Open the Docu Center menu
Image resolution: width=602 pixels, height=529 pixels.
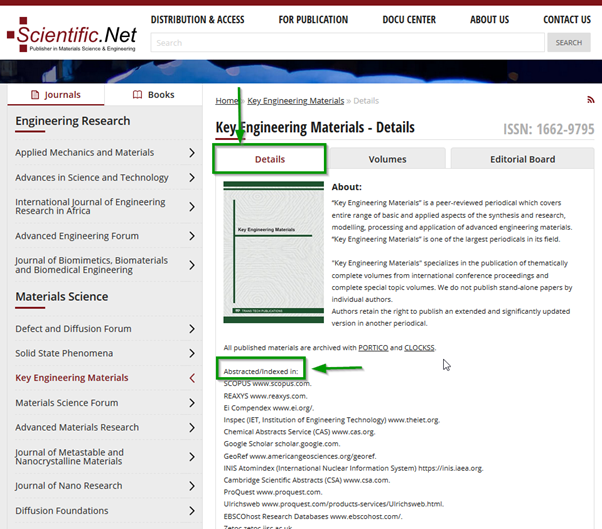tap(409, 20)
